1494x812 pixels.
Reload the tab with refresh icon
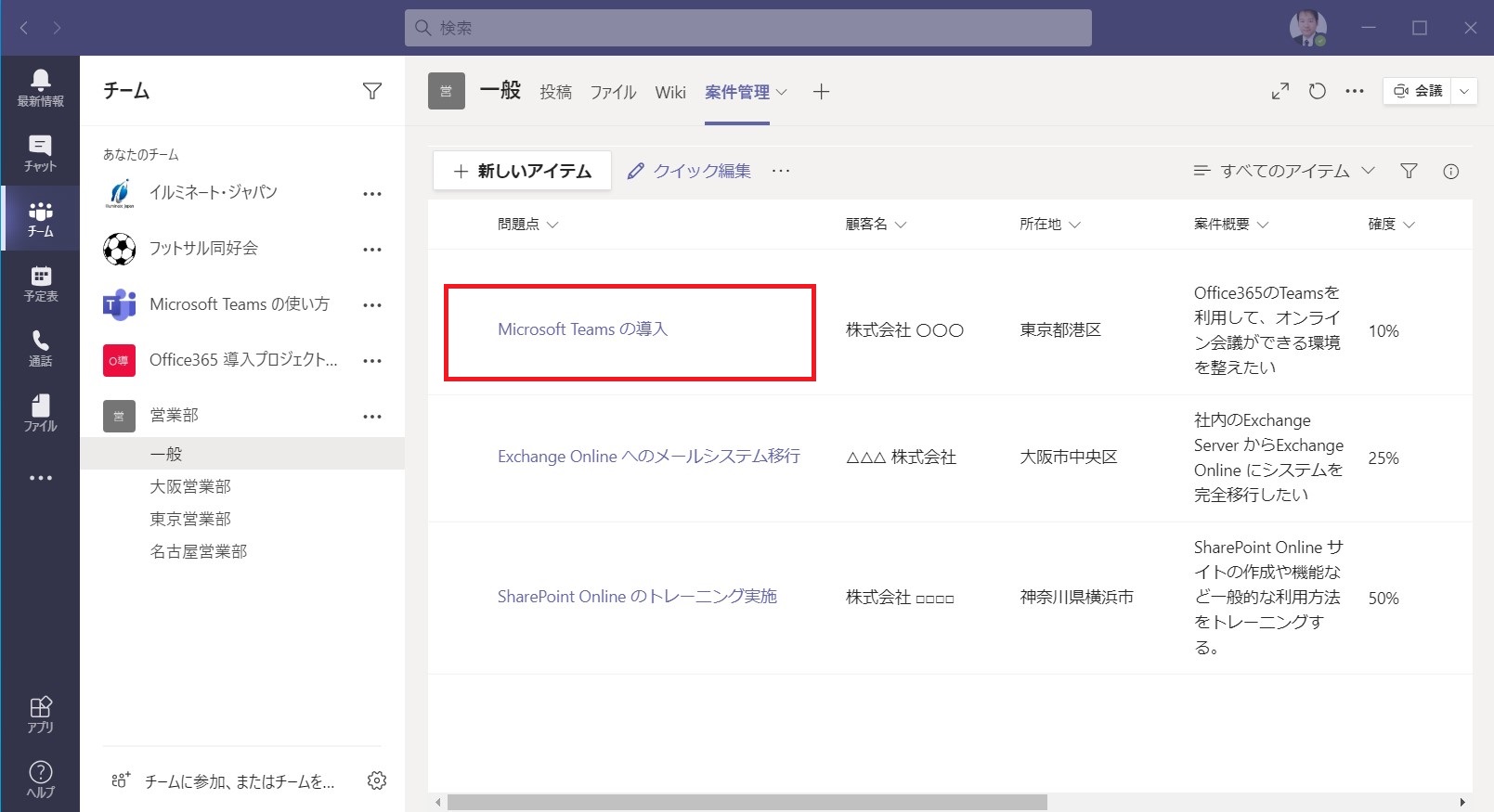[x=1318, y=91]
